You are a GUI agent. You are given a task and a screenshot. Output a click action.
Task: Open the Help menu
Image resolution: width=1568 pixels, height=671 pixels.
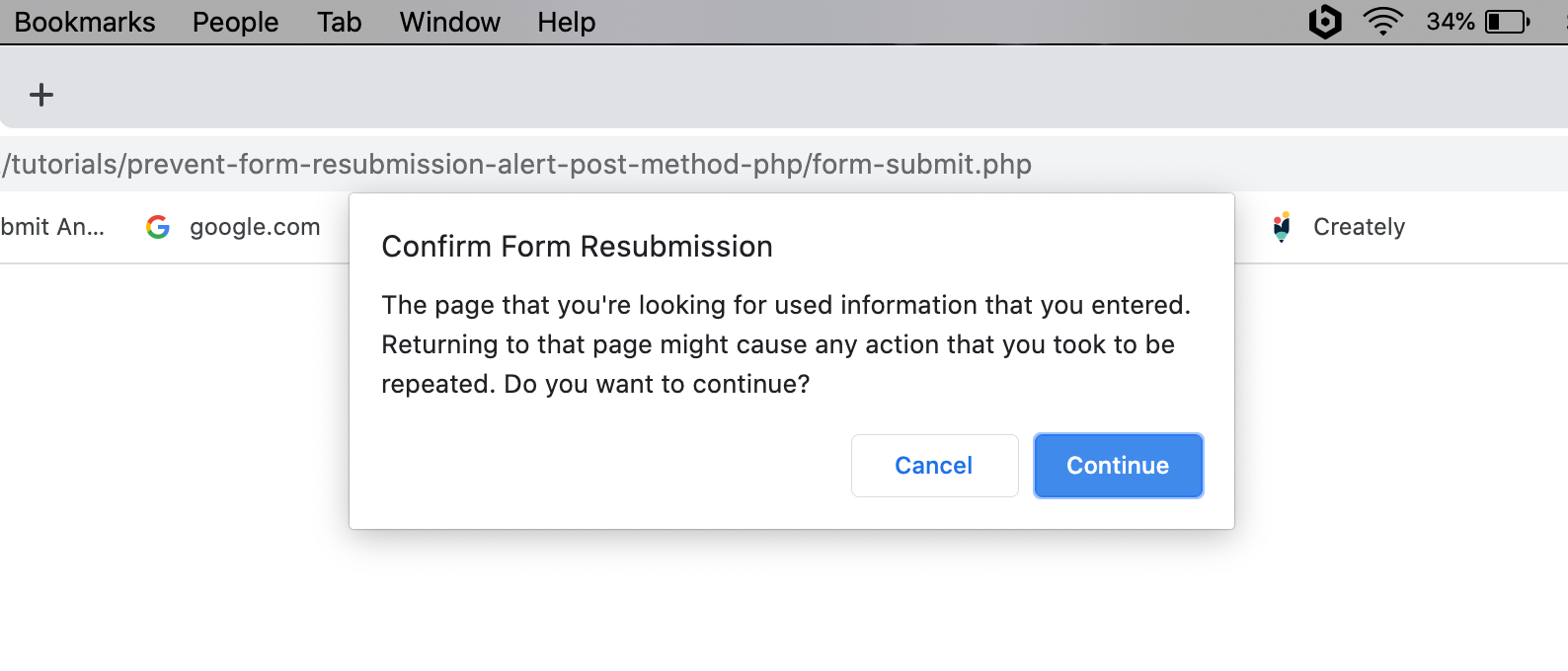(x=566, y=22)
